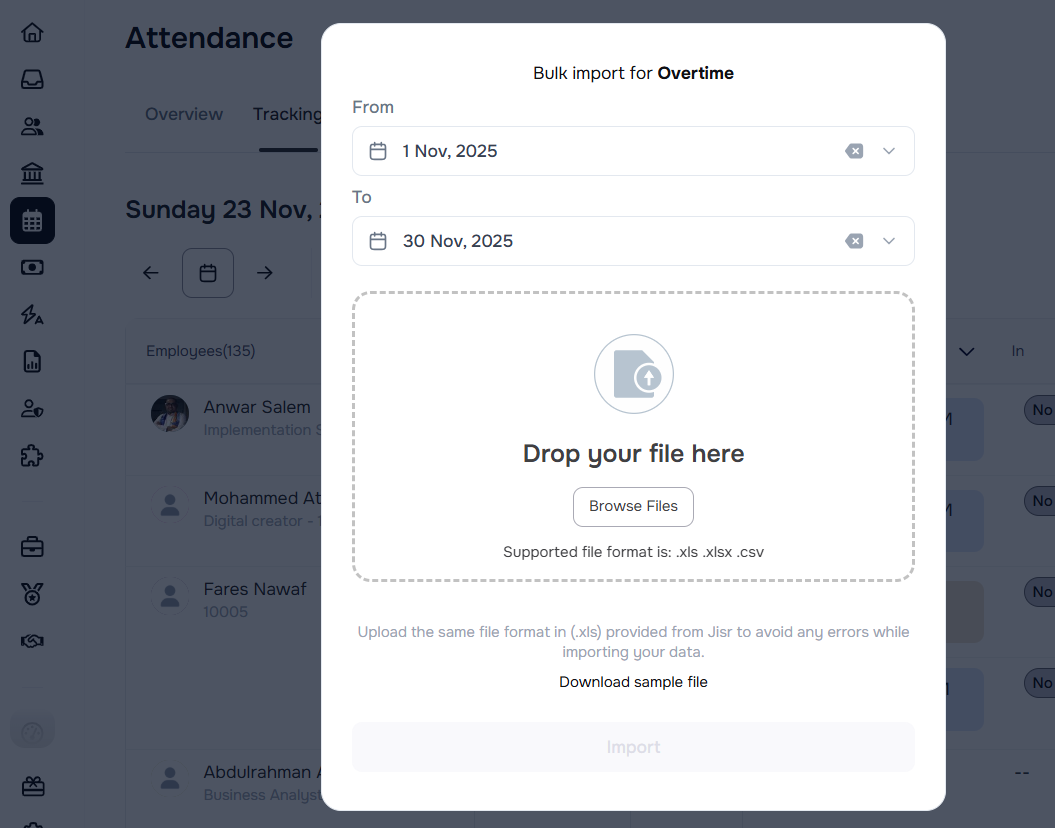Open the puzzle piece integrations icon

(x=32, y=456)
